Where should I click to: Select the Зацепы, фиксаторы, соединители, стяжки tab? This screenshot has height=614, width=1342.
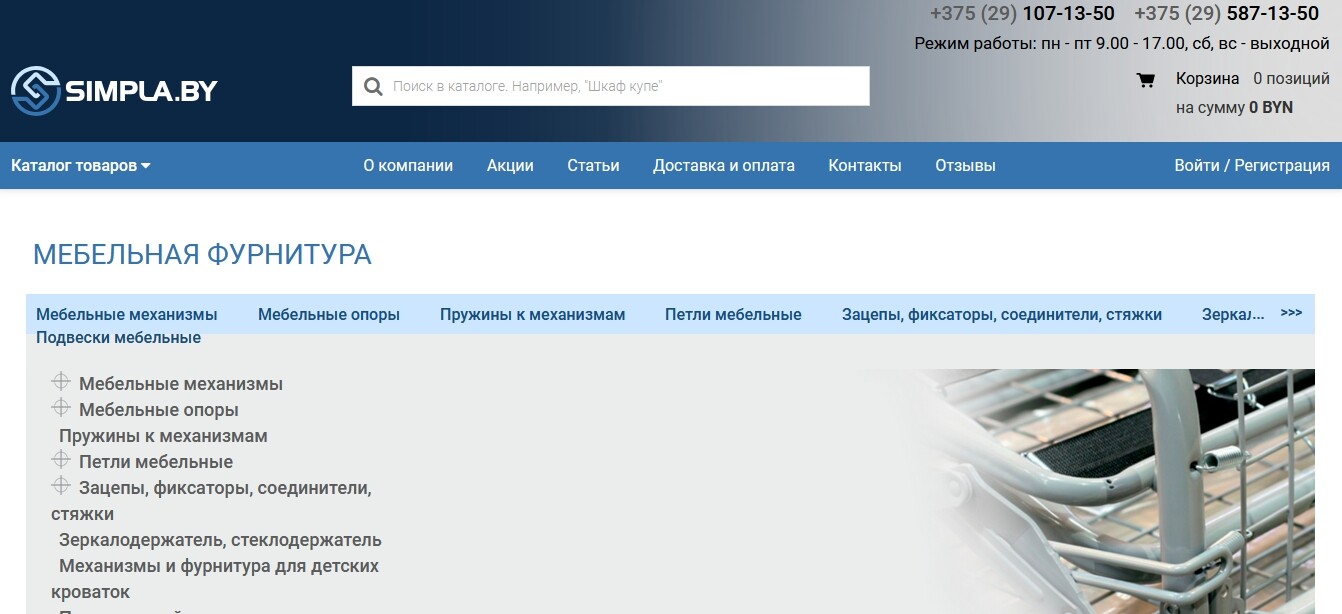[999, 313]
